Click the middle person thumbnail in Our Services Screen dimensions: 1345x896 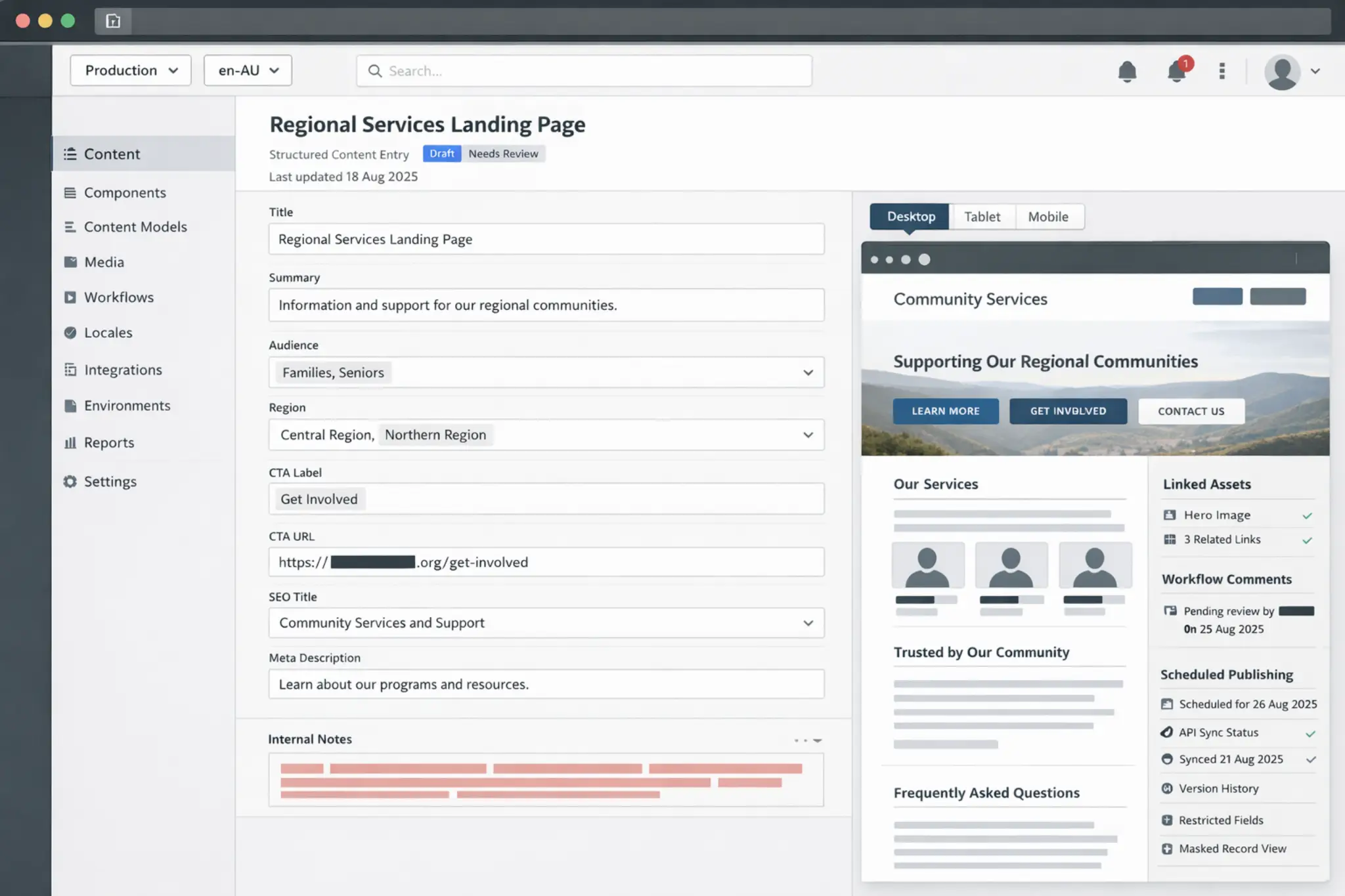coord(1011,565)
